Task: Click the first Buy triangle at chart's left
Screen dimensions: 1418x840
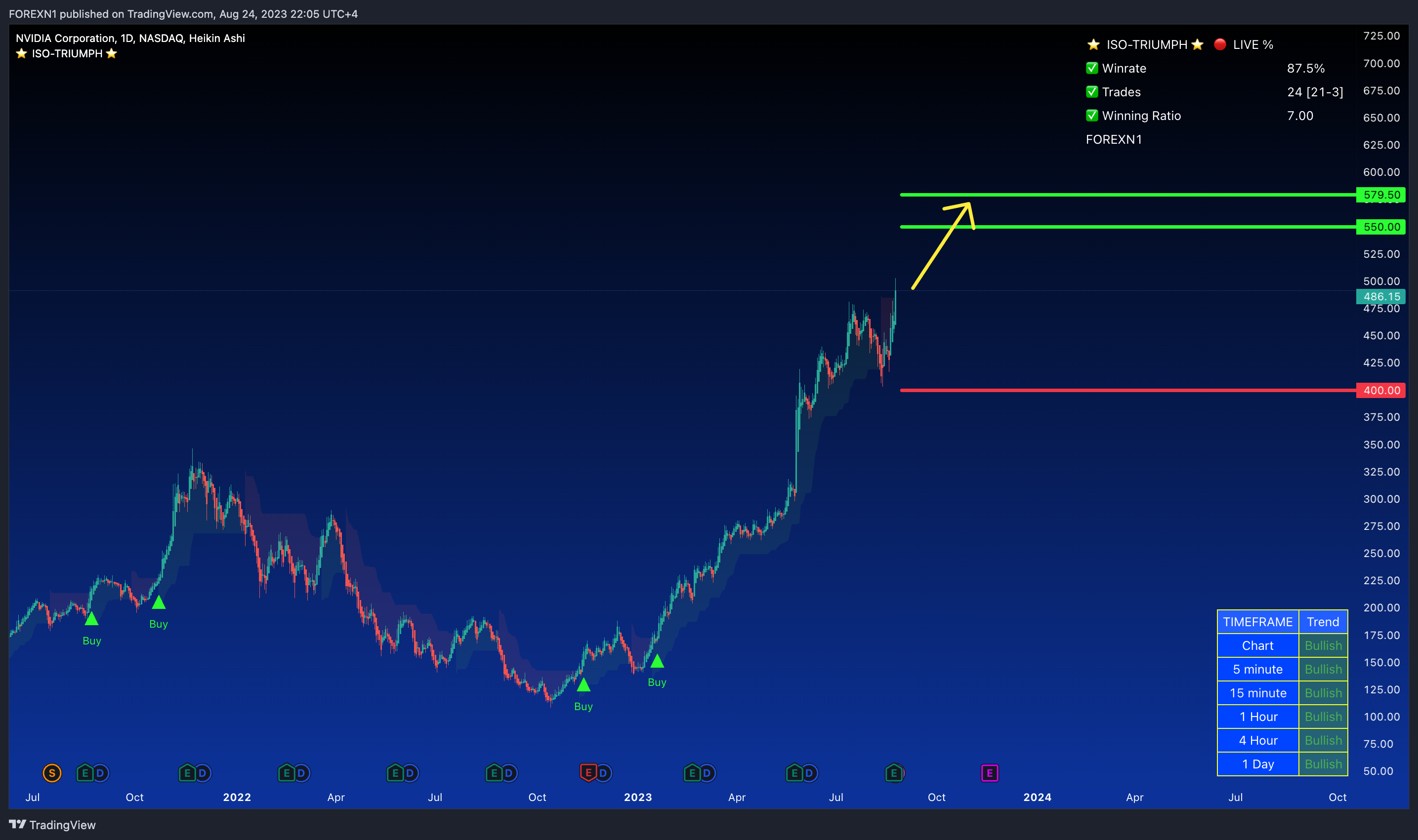Action: tap(92, 619)
